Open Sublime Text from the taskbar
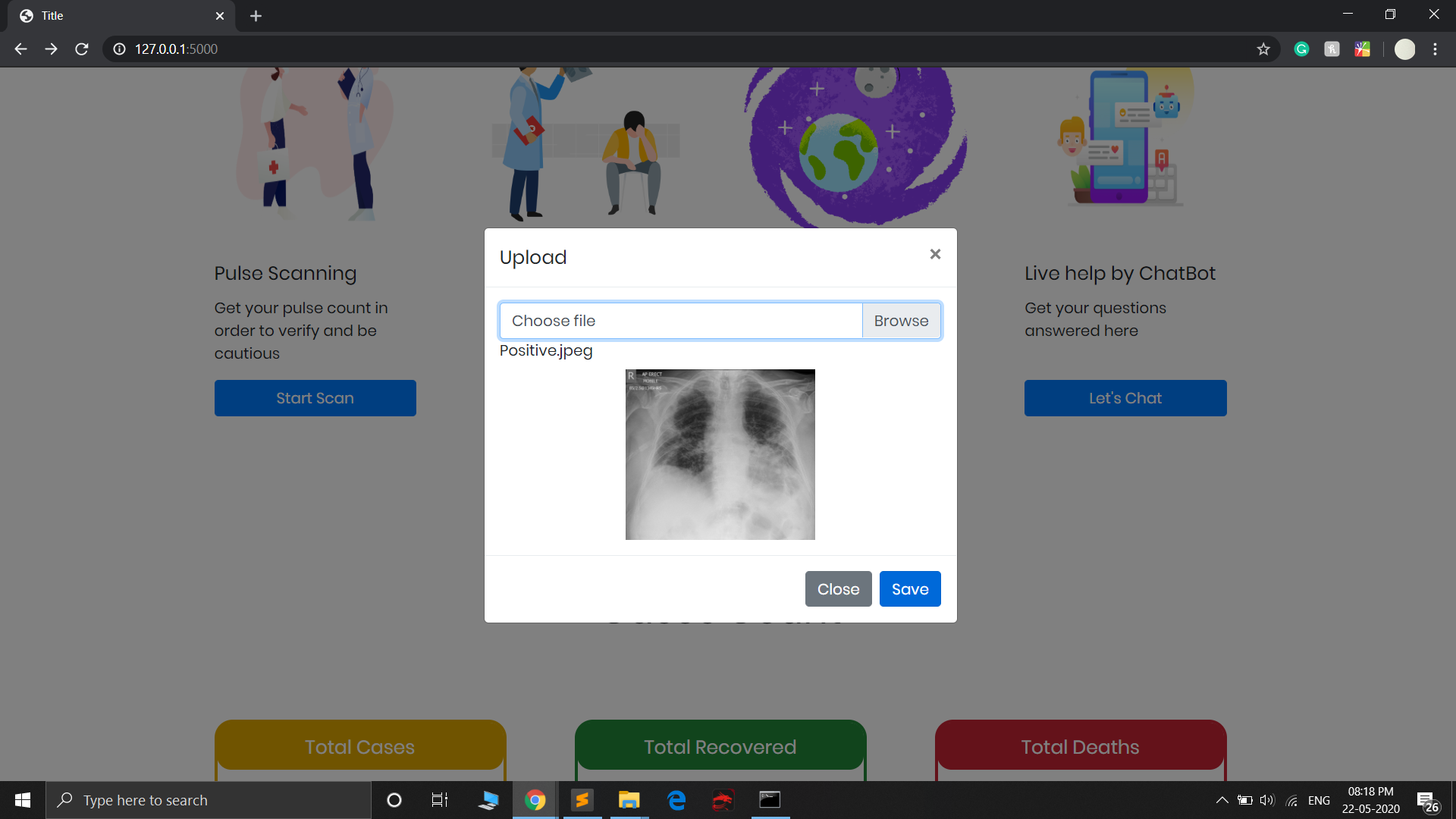The height and width of the screenshot is (819, 1456). coord(582,800)
